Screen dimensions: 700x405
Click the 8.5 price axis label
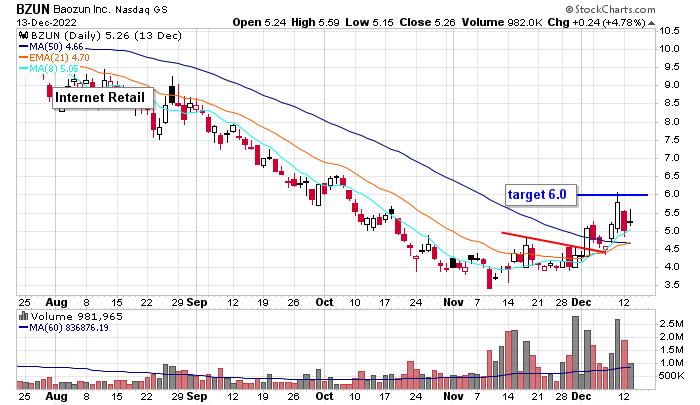pos(672,103)
